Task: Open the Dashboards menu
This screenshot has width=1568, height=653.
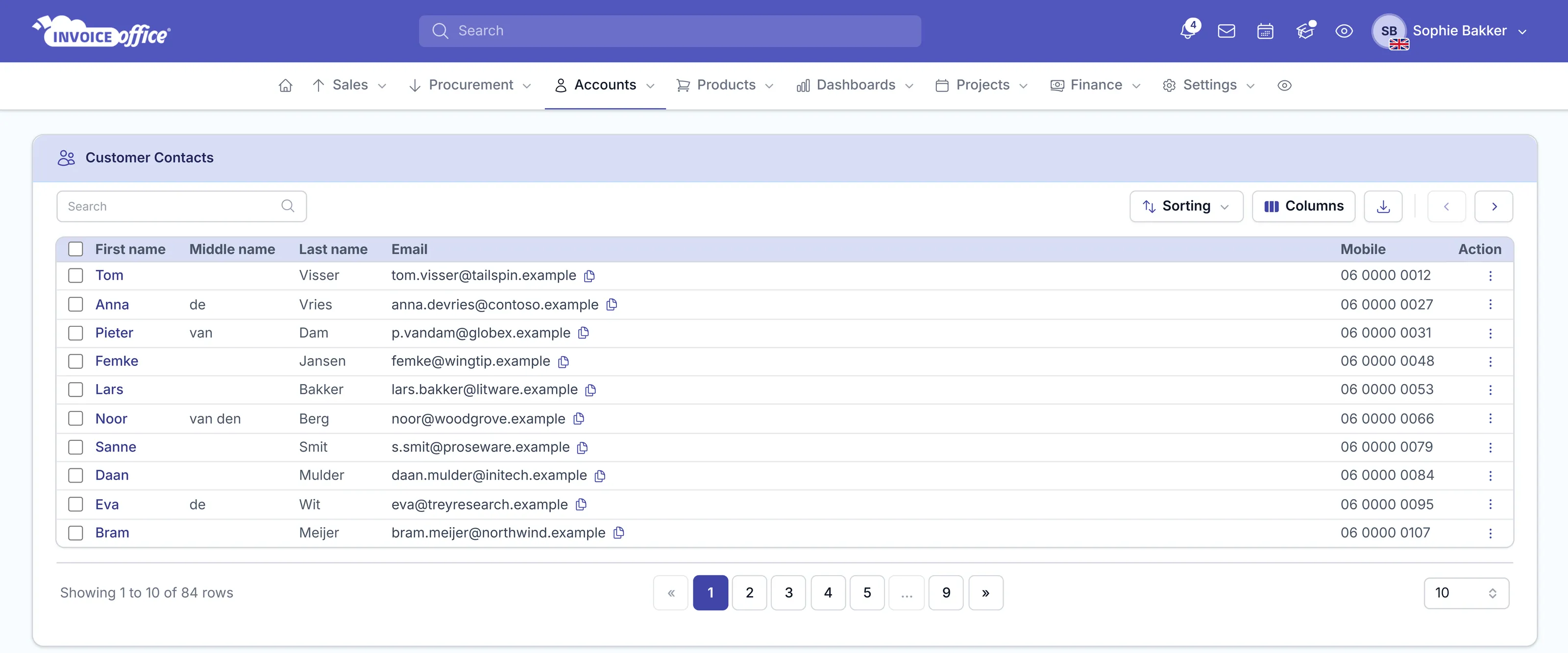Action: (855, 85)
